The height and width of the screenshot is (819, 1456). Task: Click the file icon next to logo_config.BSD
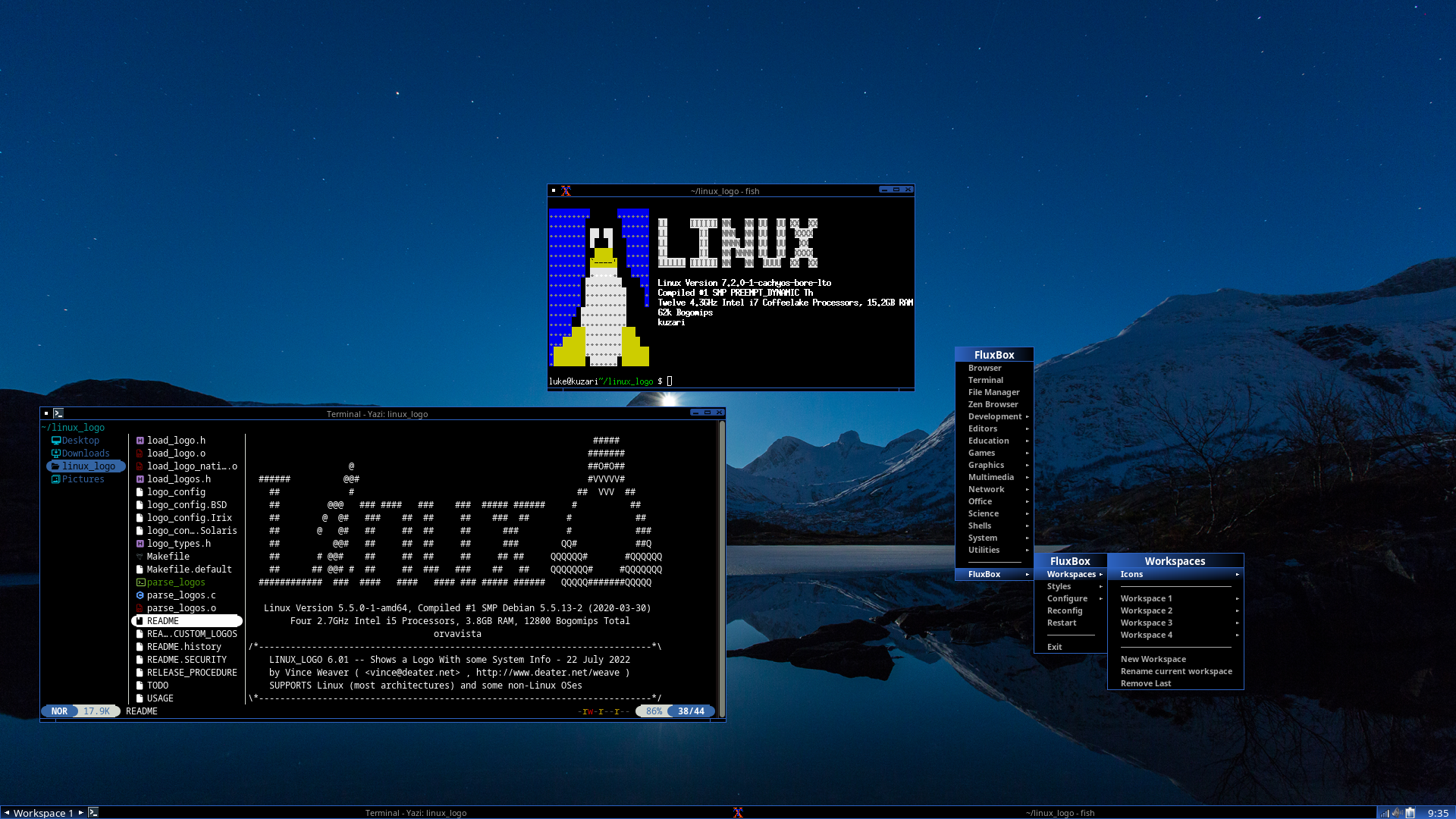tap(140, 505)
